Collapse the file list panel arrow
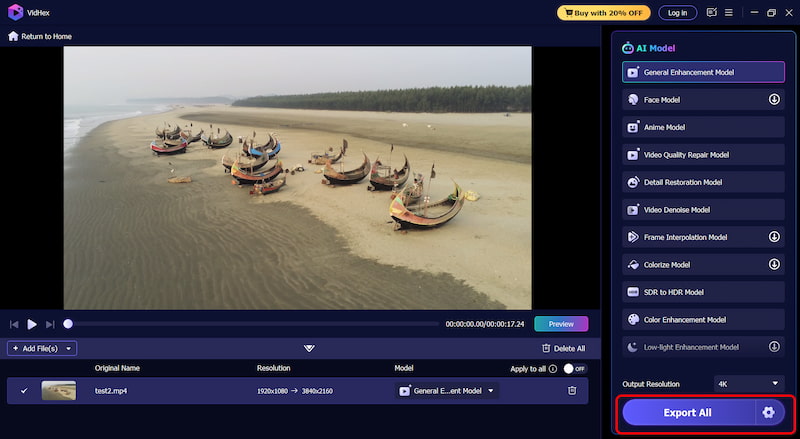800x439 pixels. coord(309,348)
